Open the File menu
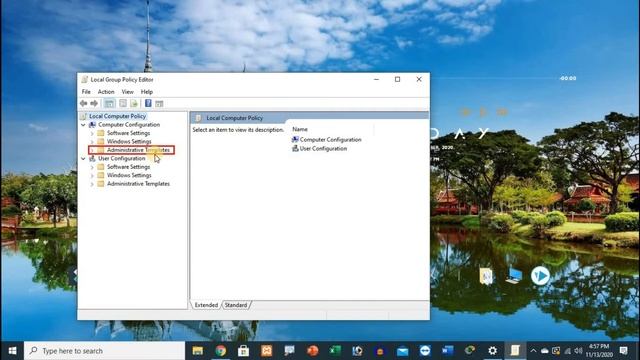The image size is (640, 360). 86,92
